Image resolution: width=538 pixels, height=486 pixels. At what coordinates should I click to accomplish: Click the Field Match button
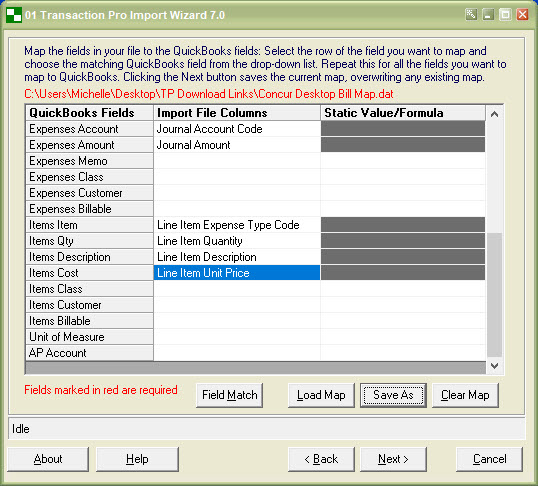(230, 395)
